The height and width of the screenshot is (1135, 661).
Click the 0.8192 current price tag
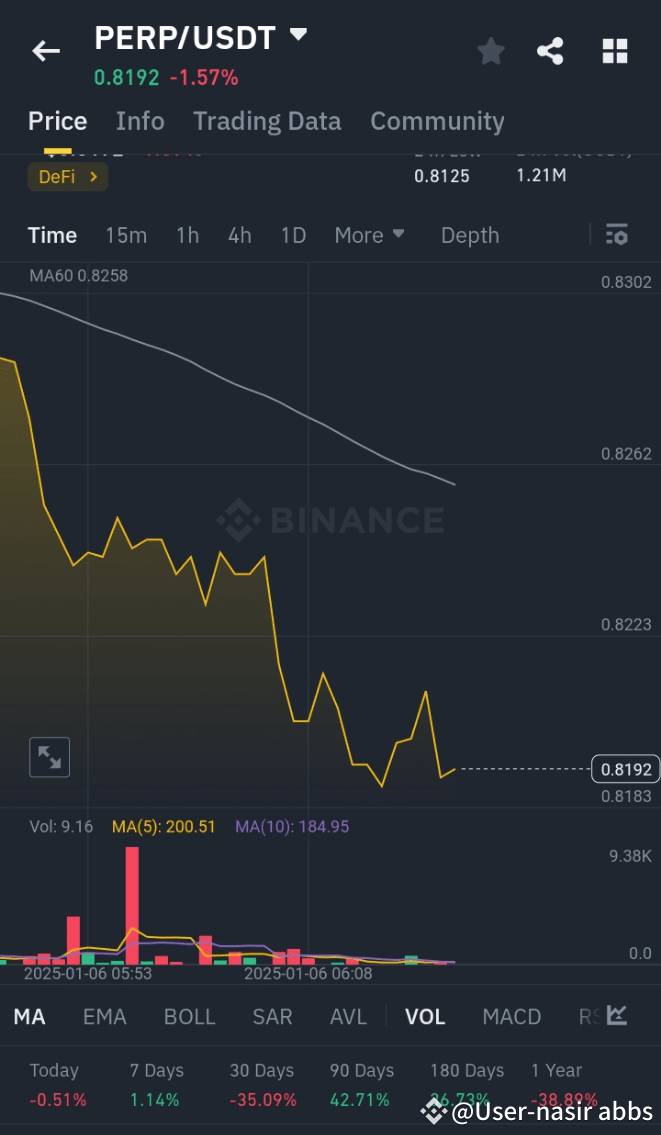(x=624, y=769)
